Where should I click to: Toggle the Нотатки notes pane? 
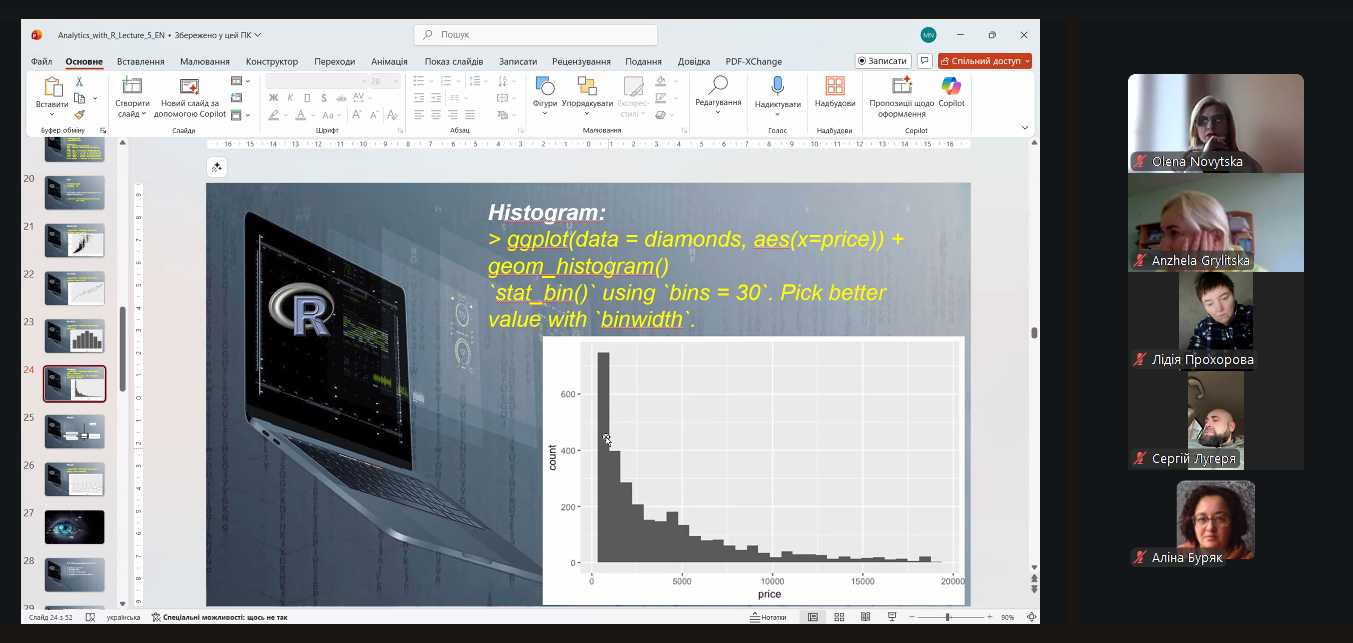[x=768, y=617]
